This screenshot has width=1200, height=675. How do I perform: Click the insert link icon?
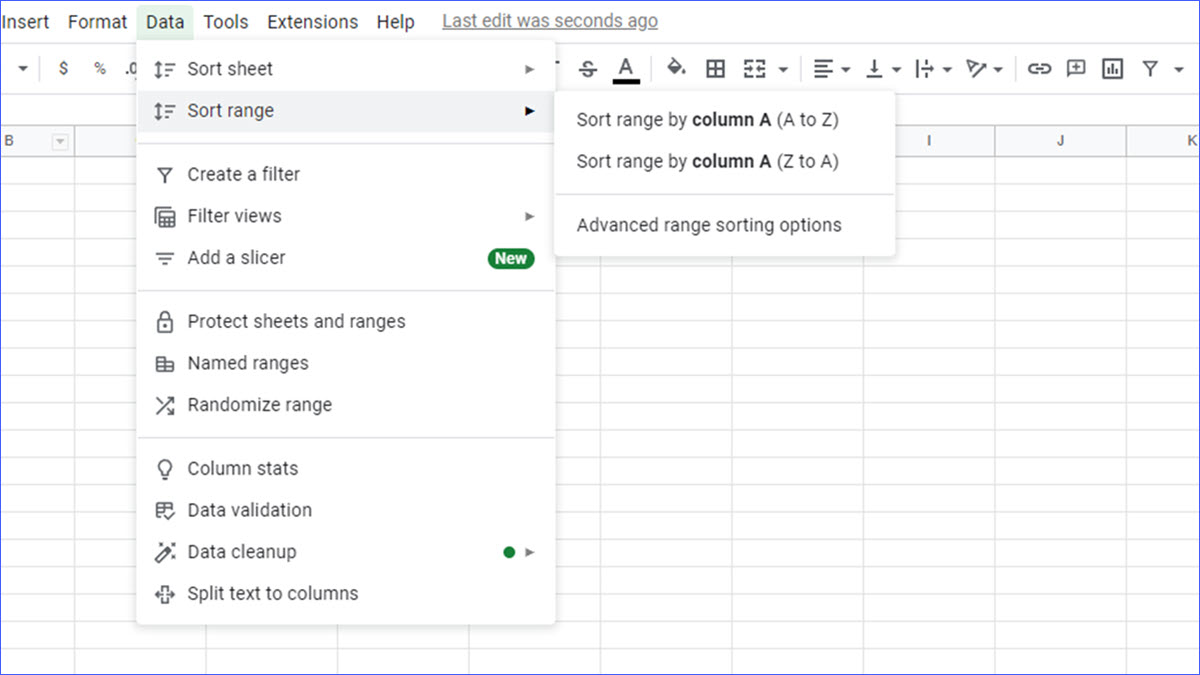pos(1040,69)
